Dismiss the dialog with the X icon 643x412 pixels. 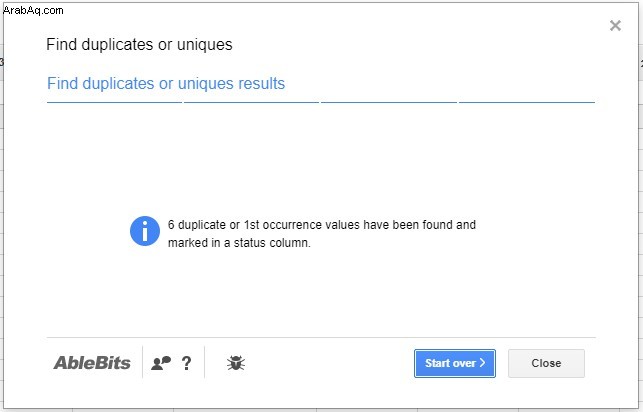[615, 26]
